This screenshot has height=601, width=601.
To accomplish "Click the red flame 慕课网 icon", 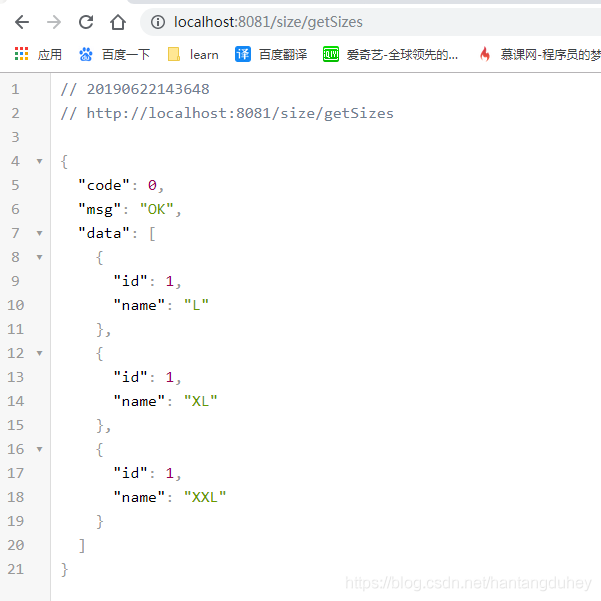I will (x=485, y=54).
